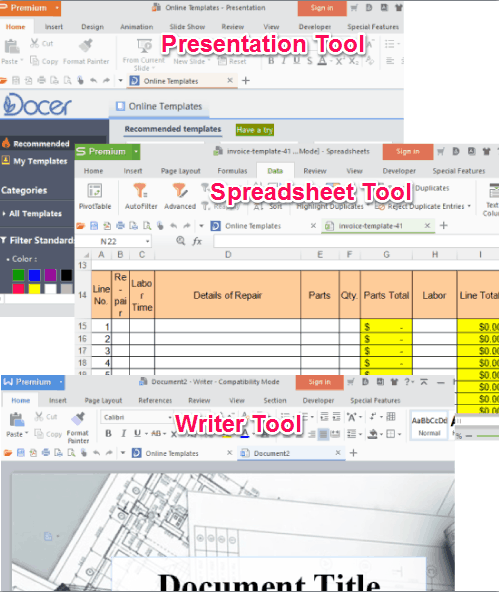Screen dimensions: 499x592
Task: Click print icon in Writer quick toolbar
Action: pyautogui.click(x=46, y=453)
